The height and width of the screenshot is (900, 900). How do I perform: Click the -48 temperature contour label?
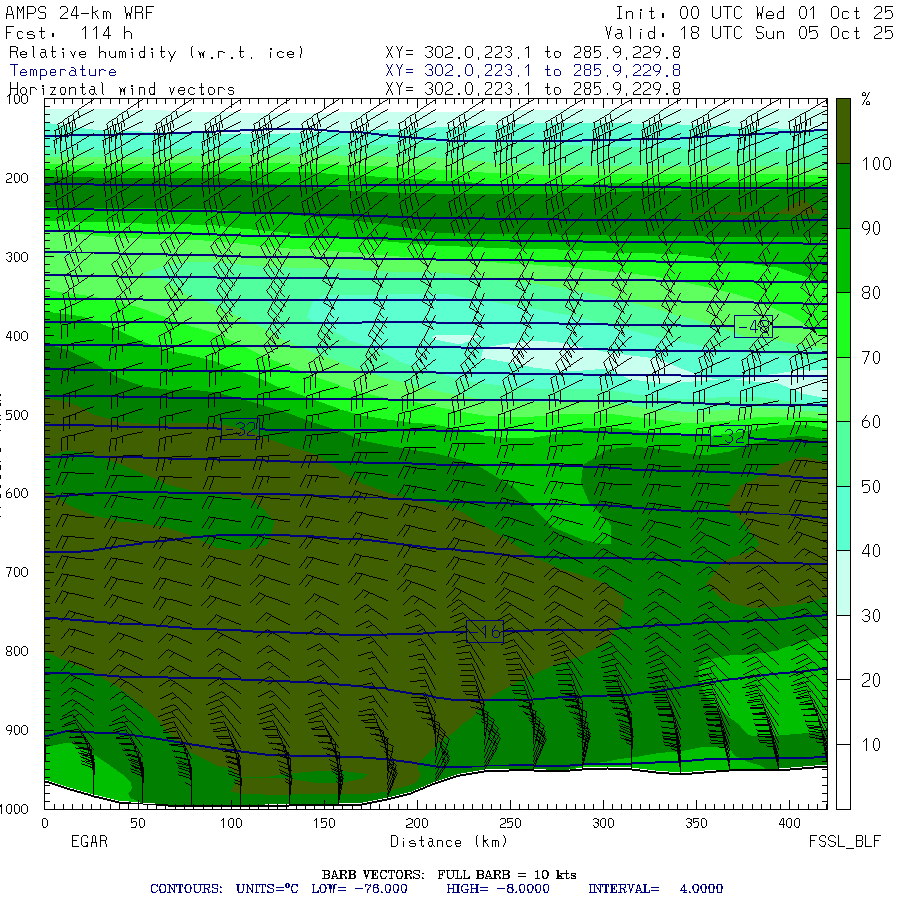tap(753, 326)
